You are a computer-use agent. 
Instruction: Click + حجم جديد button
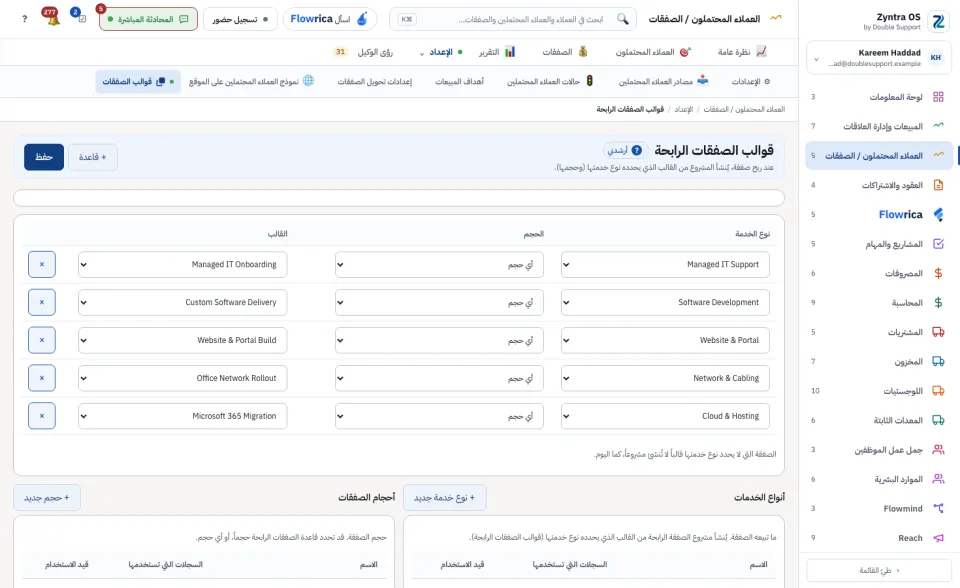47,497
